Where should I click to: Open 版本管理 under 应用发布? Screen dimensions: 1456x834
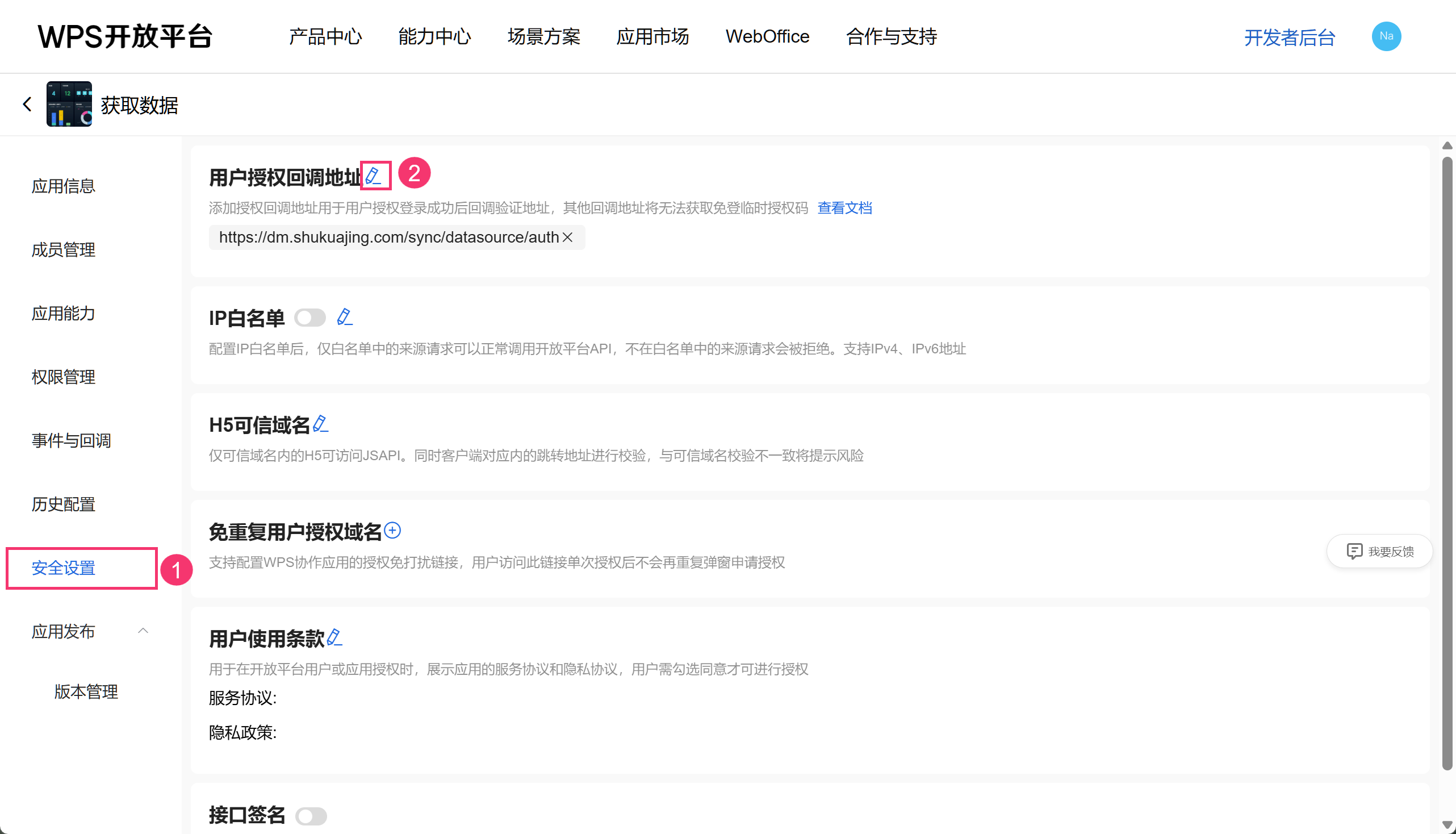[x=86, y=691]
